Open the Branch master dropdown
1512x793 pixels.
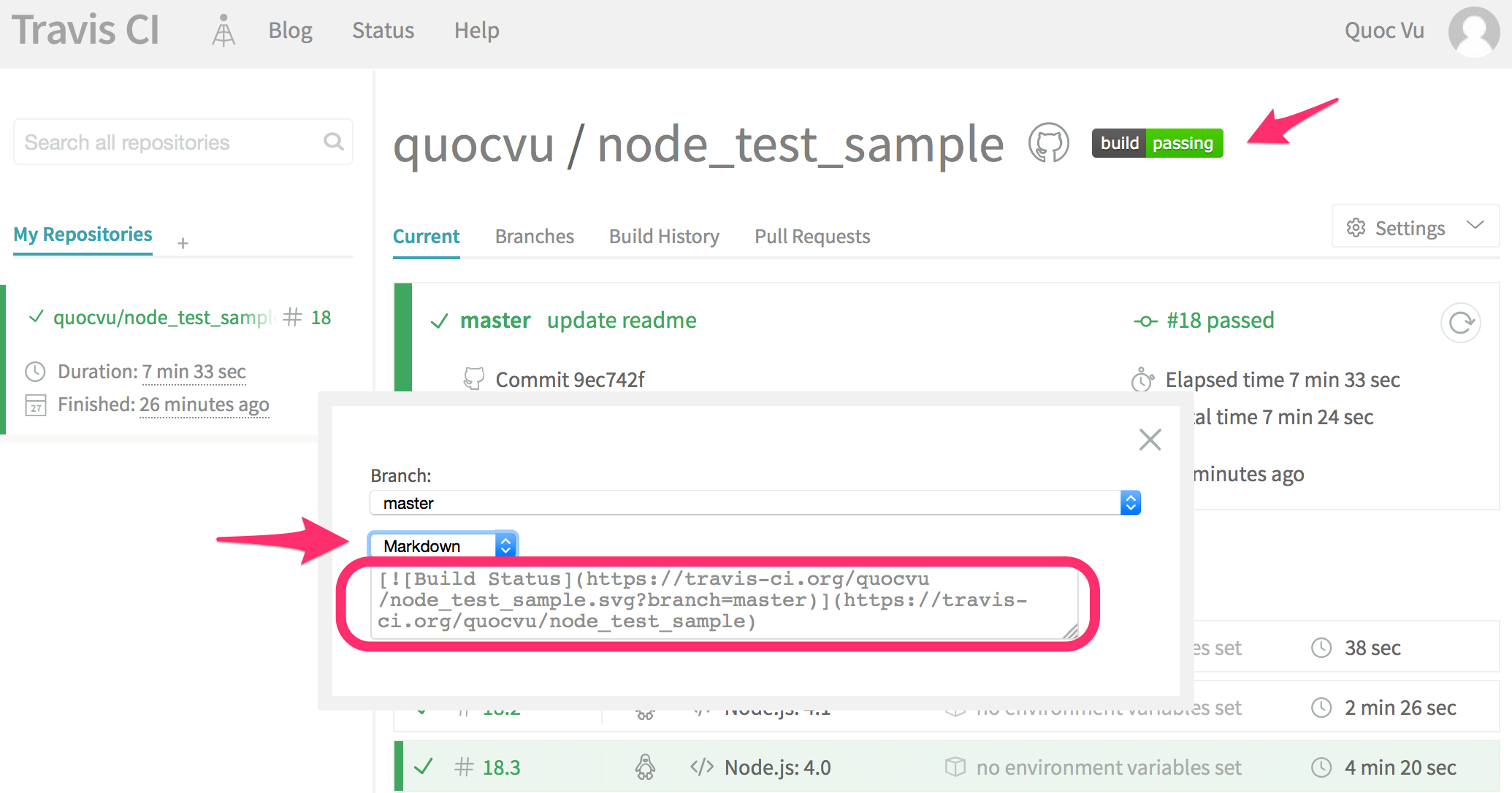[x=755, y=503]
